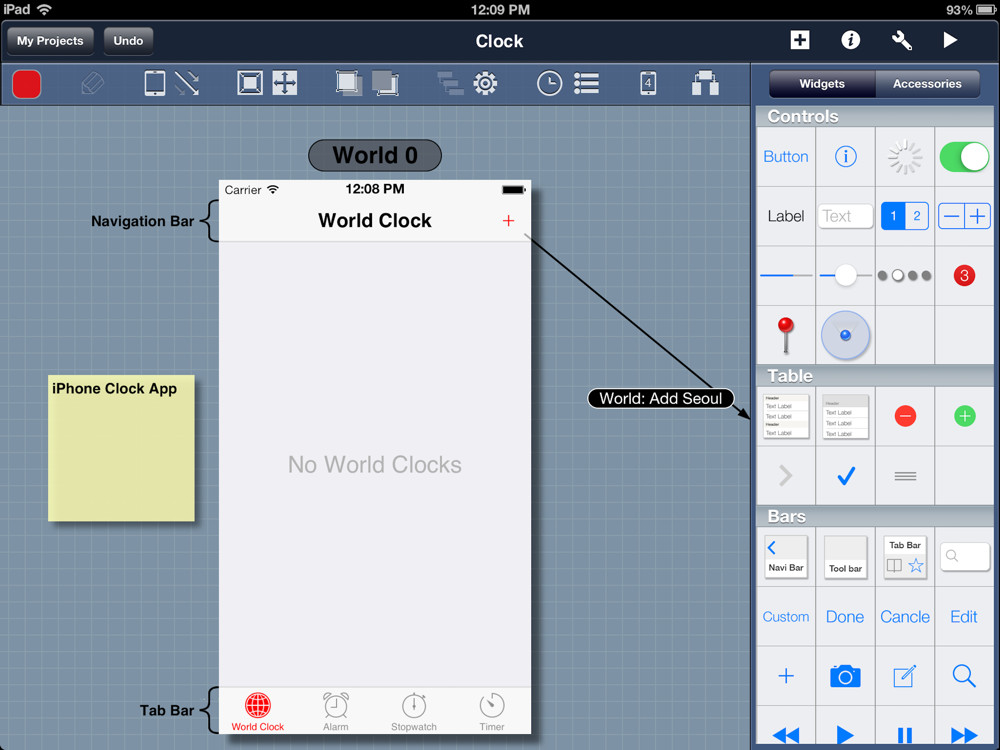Switch to the Widgets tab

click(822, 84)
